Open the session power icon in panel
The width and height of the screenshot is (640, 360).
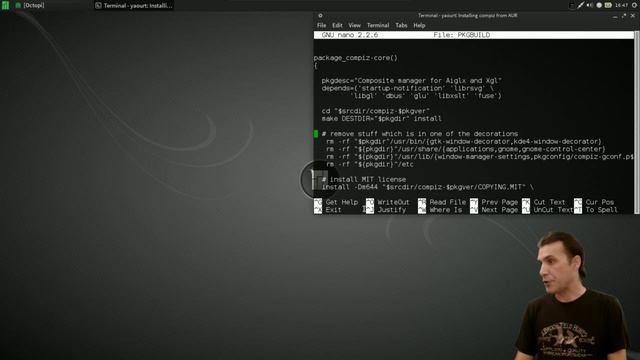coord(635,5)
